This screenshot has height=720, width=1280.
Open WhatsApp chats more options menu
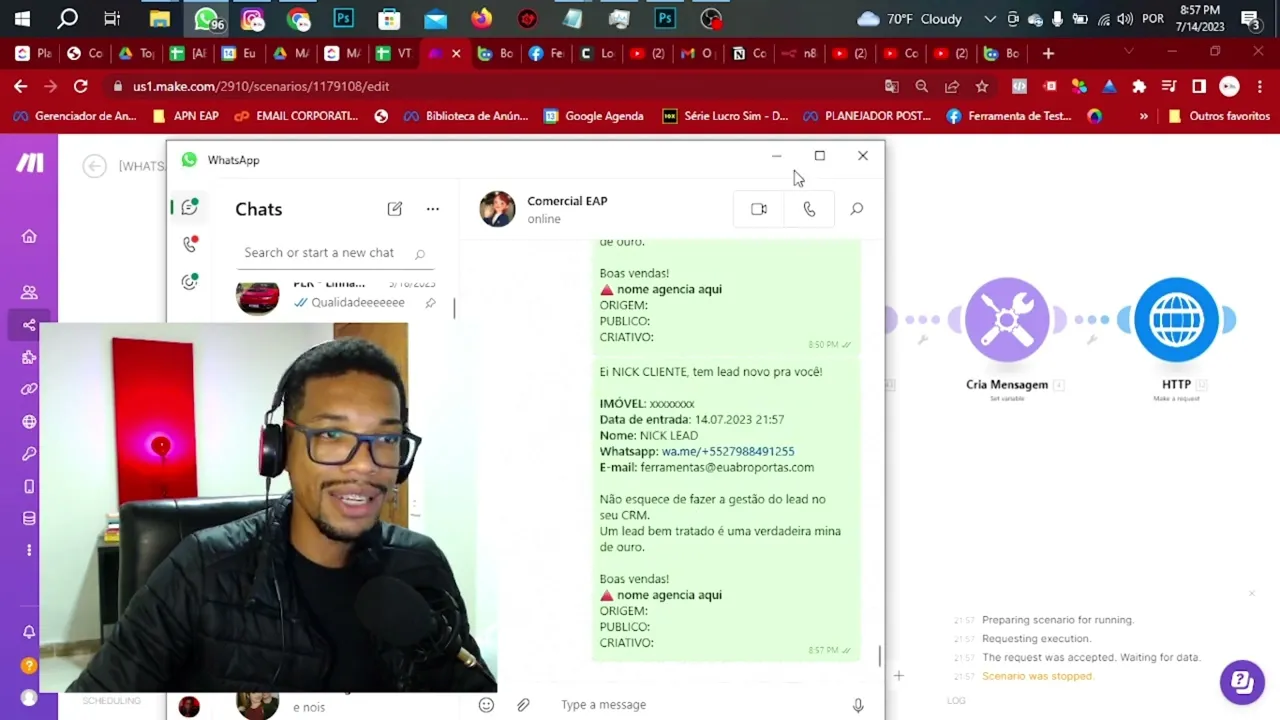[432, 209]
